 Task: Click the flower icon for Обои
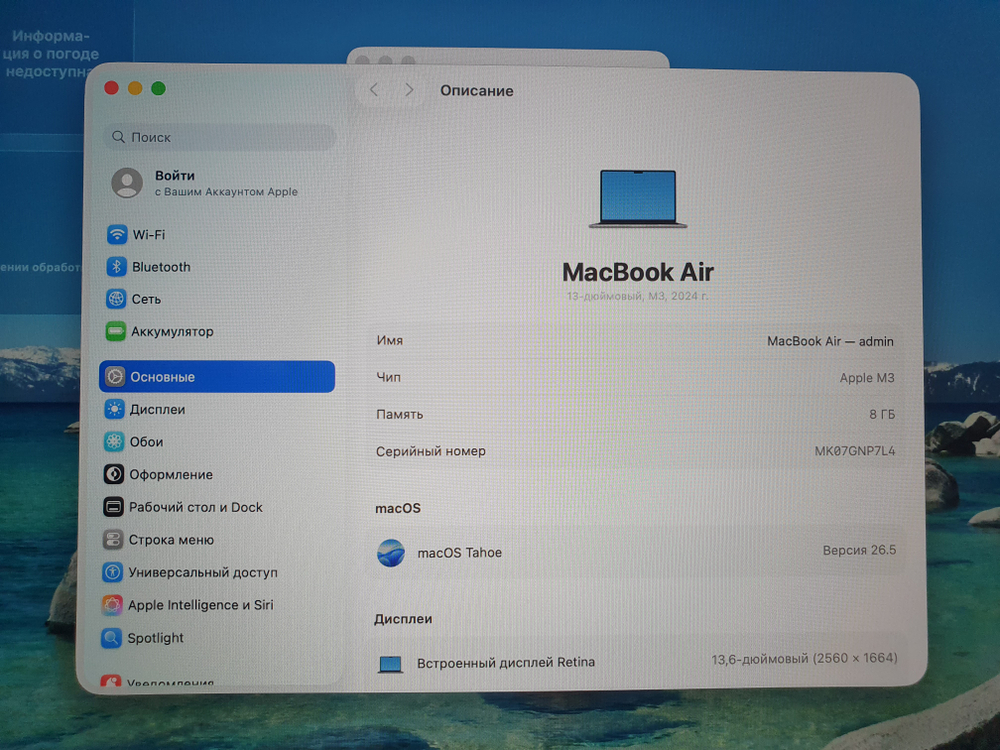[x=114, y=441]
